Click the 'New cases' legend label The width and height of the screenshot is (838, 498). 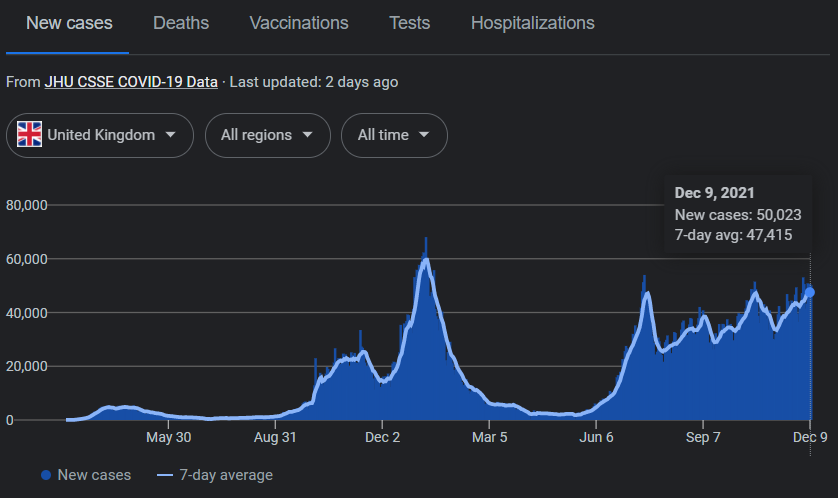(x=94, y=475)
